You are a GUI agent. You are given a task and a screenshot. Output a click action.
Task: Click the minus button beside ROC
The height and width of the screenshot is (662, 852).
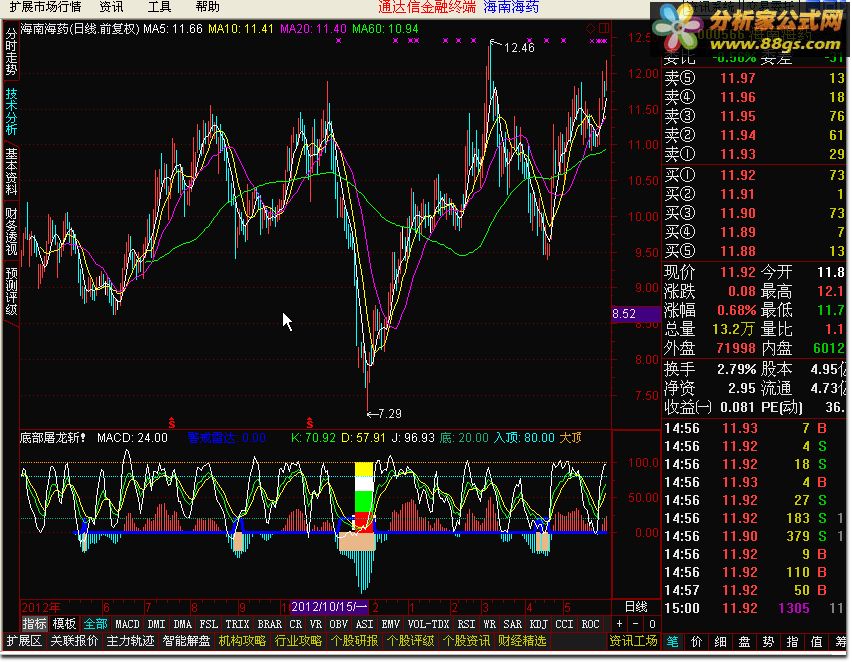636,624
